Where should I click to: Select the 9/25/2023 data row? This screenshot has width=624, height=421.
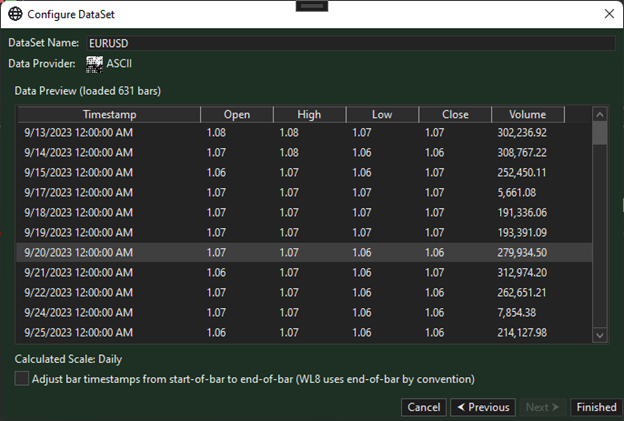(x=300, y=332)
